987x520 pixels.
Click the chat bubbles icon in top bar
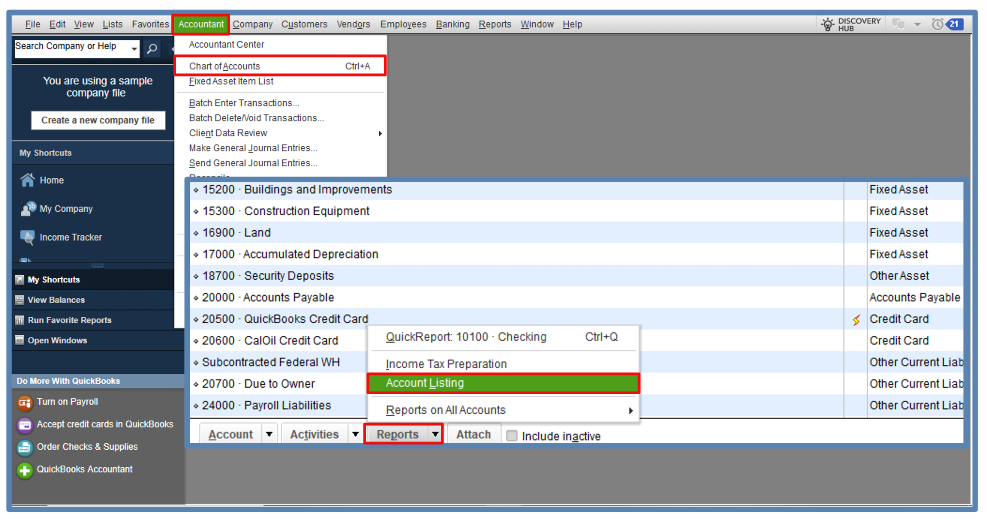898,24
